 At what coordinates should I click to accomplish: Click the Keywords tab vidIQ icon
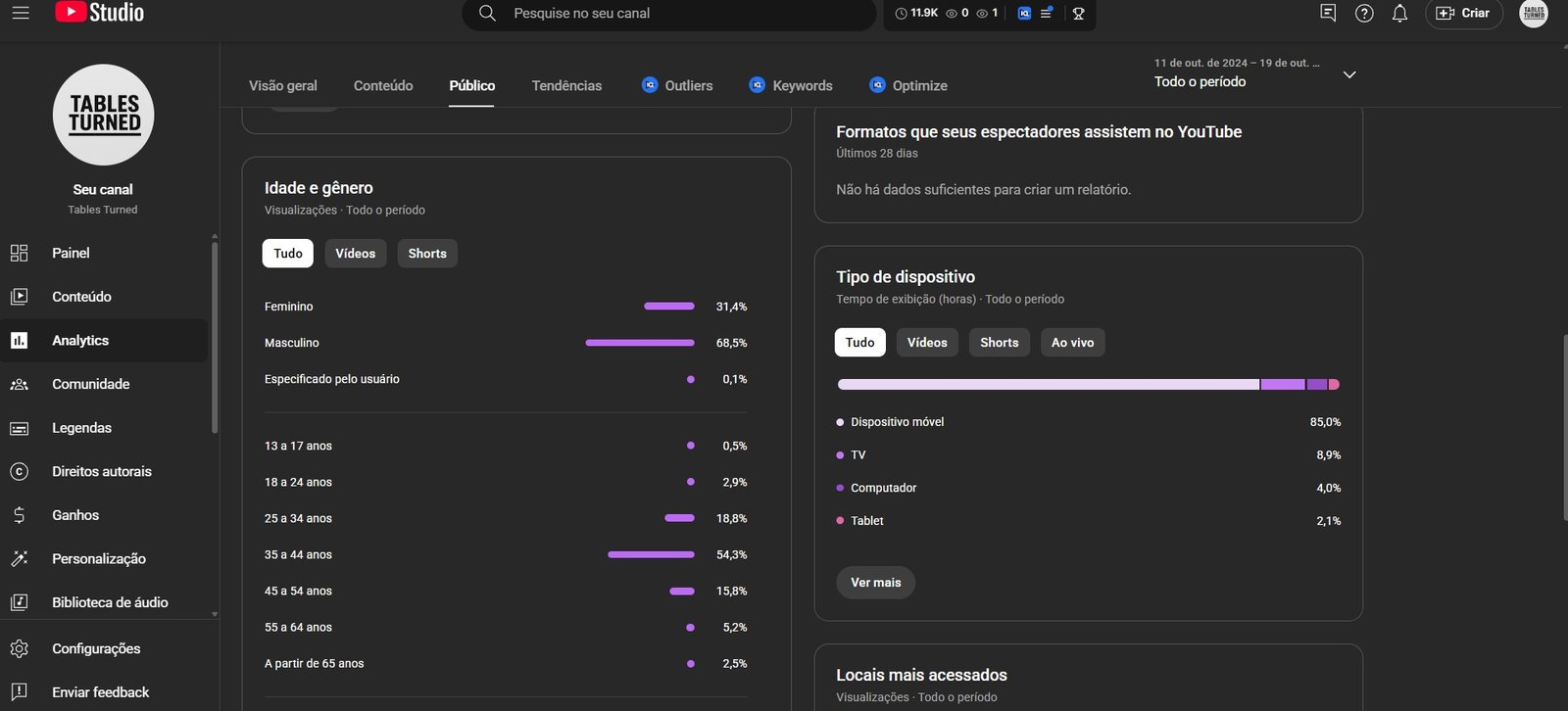click(757, 85)
